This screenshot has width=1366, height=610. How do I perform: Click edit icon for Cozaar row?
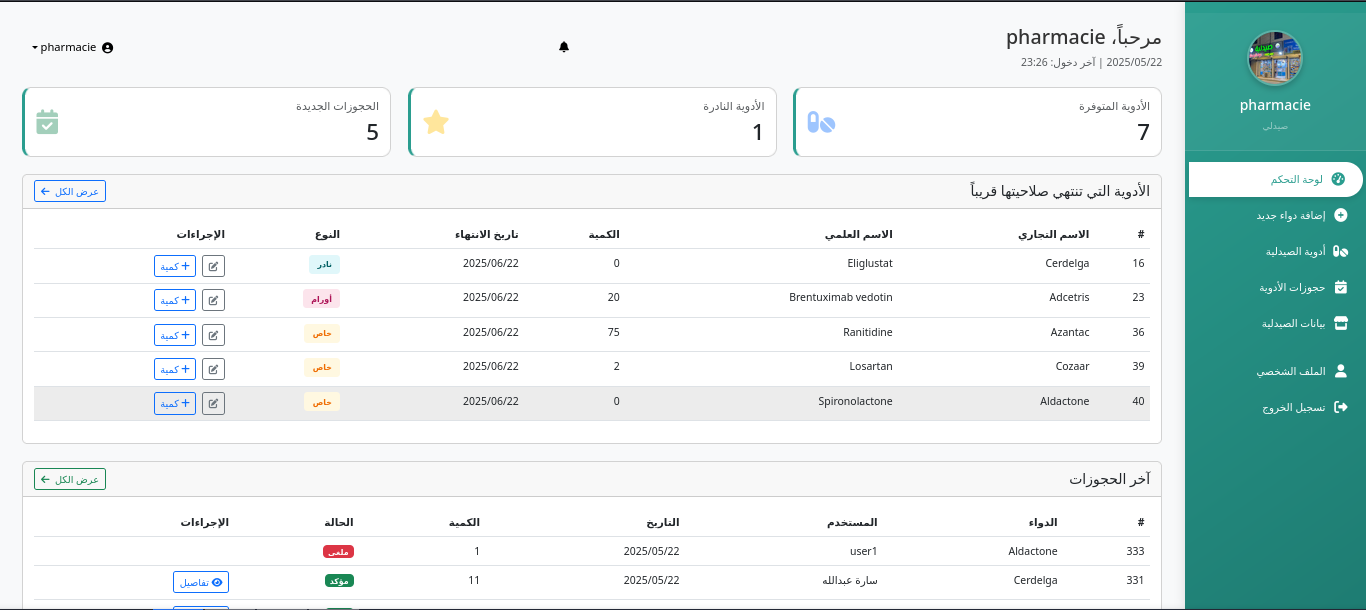click(x=213, y=369)
